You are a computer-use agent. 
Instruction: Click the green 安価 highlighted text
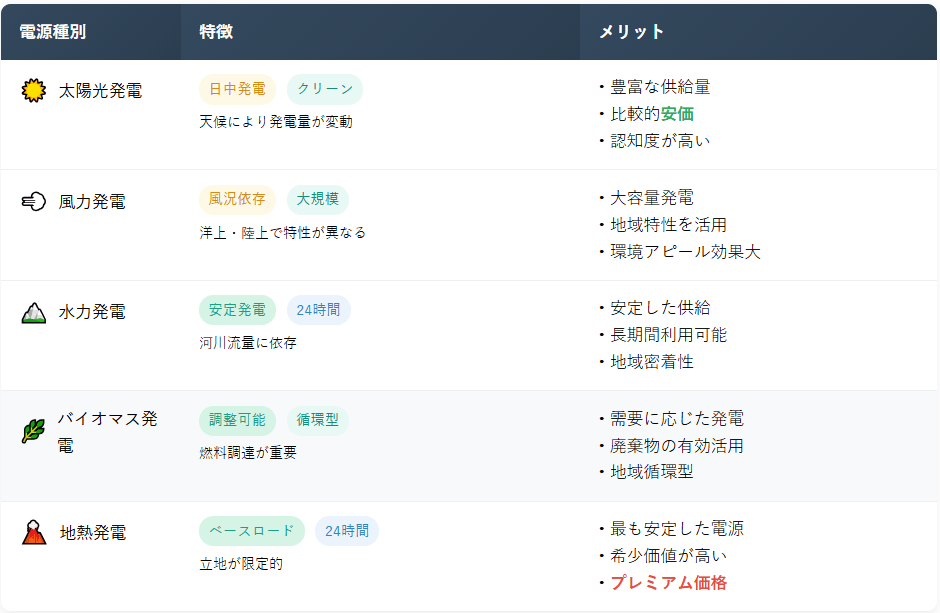[x=677, y=114]
